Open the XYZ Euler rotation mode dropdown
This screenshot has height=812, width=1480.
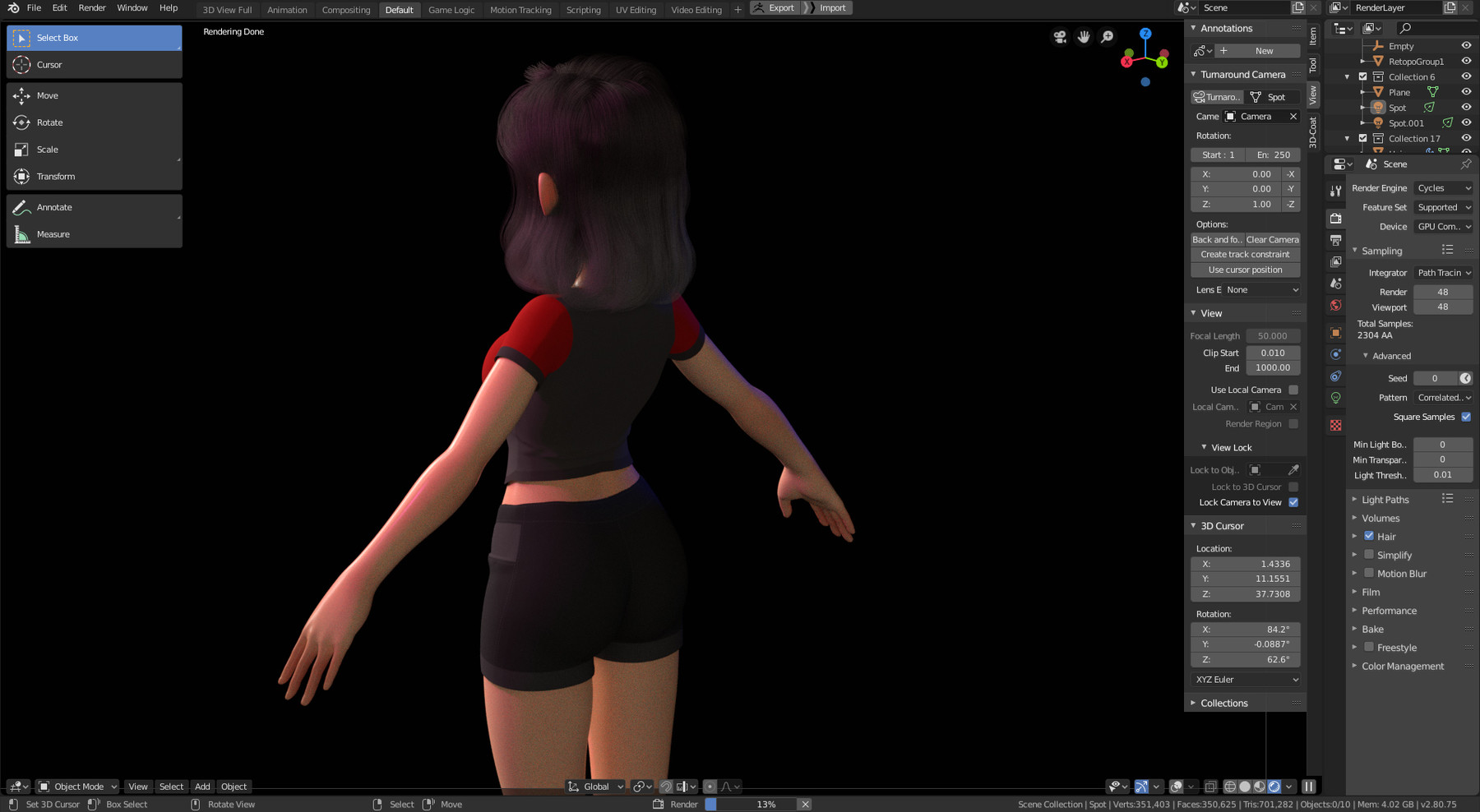(1246, 680)
